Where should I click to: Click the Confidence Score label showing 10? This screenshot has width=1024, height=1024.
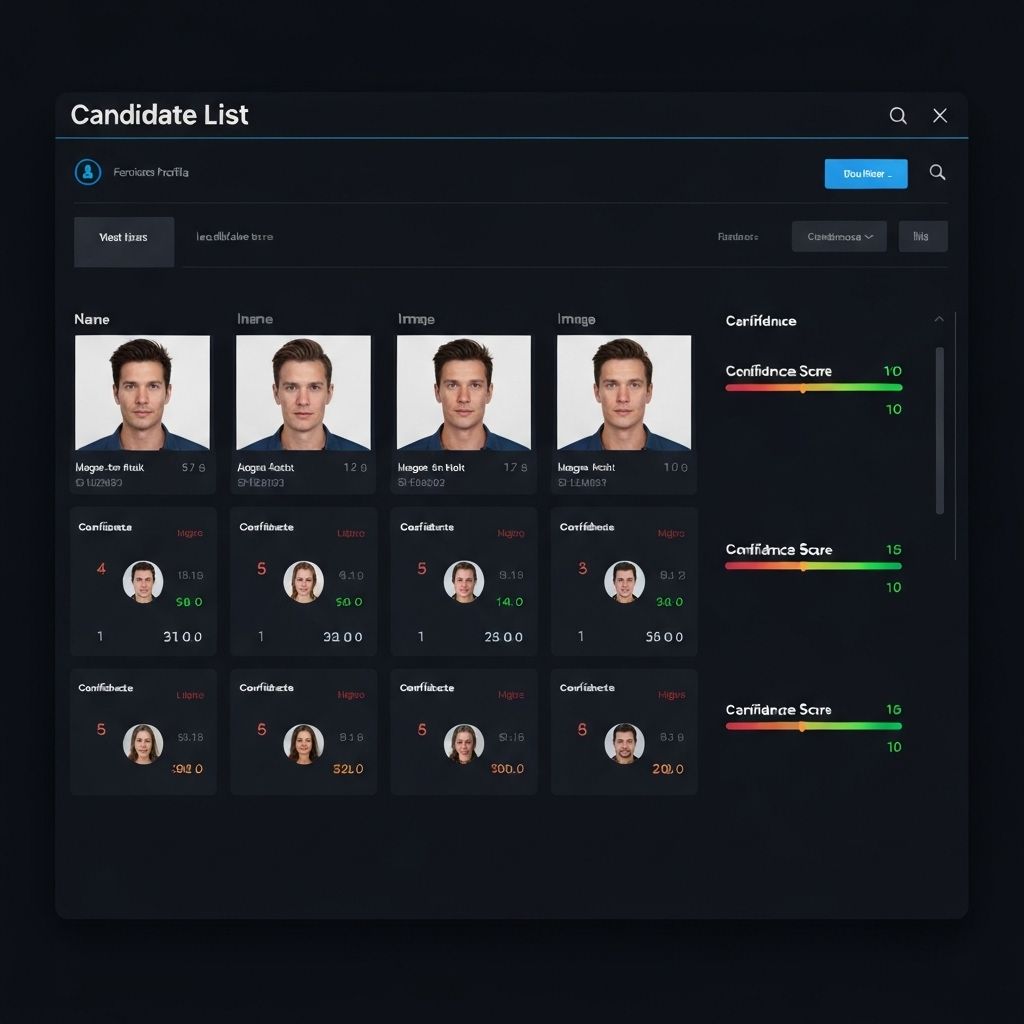click(779, 370)
